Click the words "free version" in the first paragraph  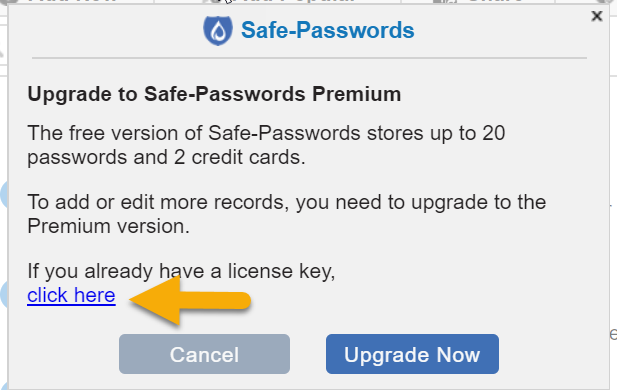(x=125, y=133)
